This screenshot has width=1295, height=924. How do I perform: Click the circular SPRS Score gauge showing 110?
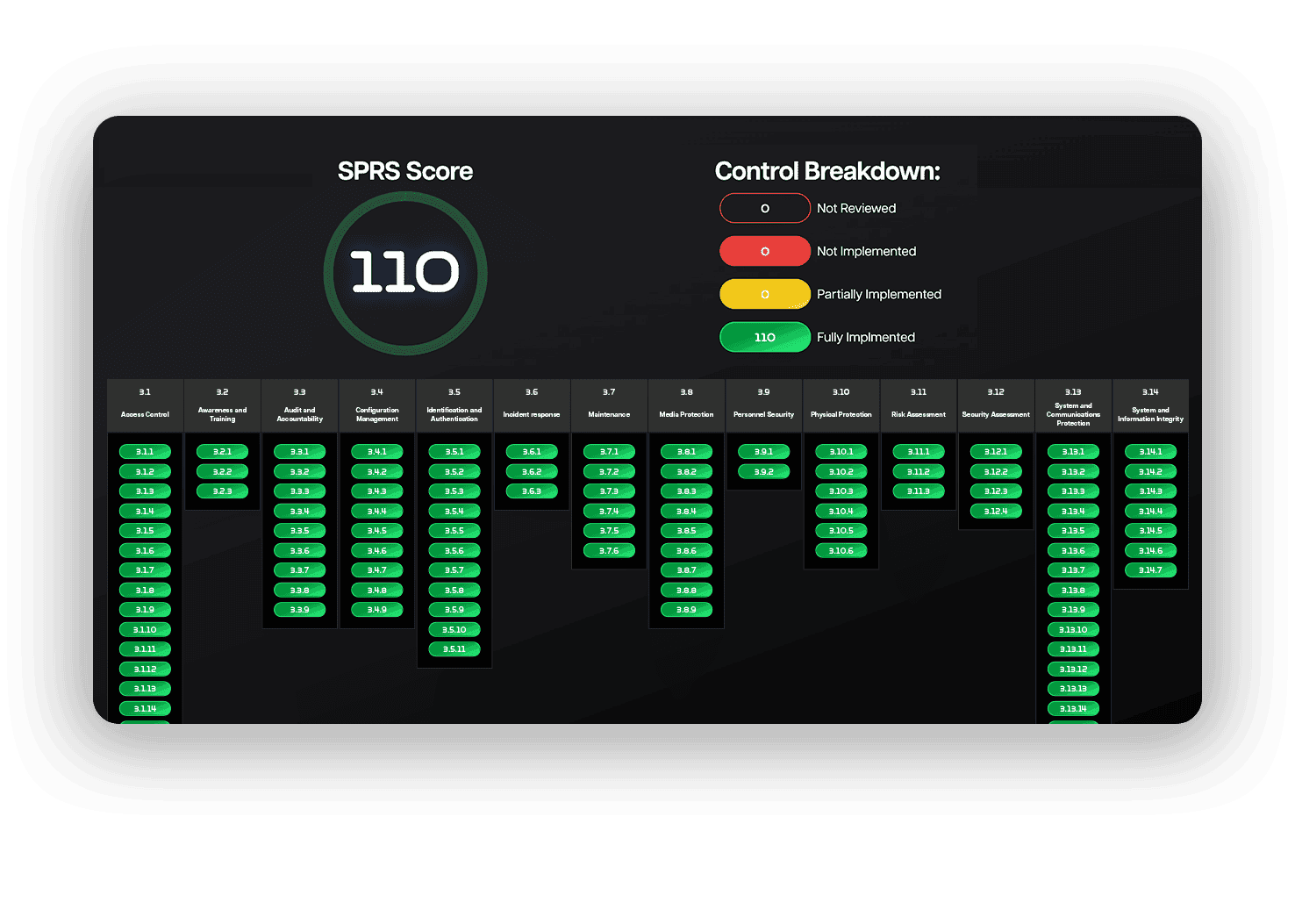point(405,272)
